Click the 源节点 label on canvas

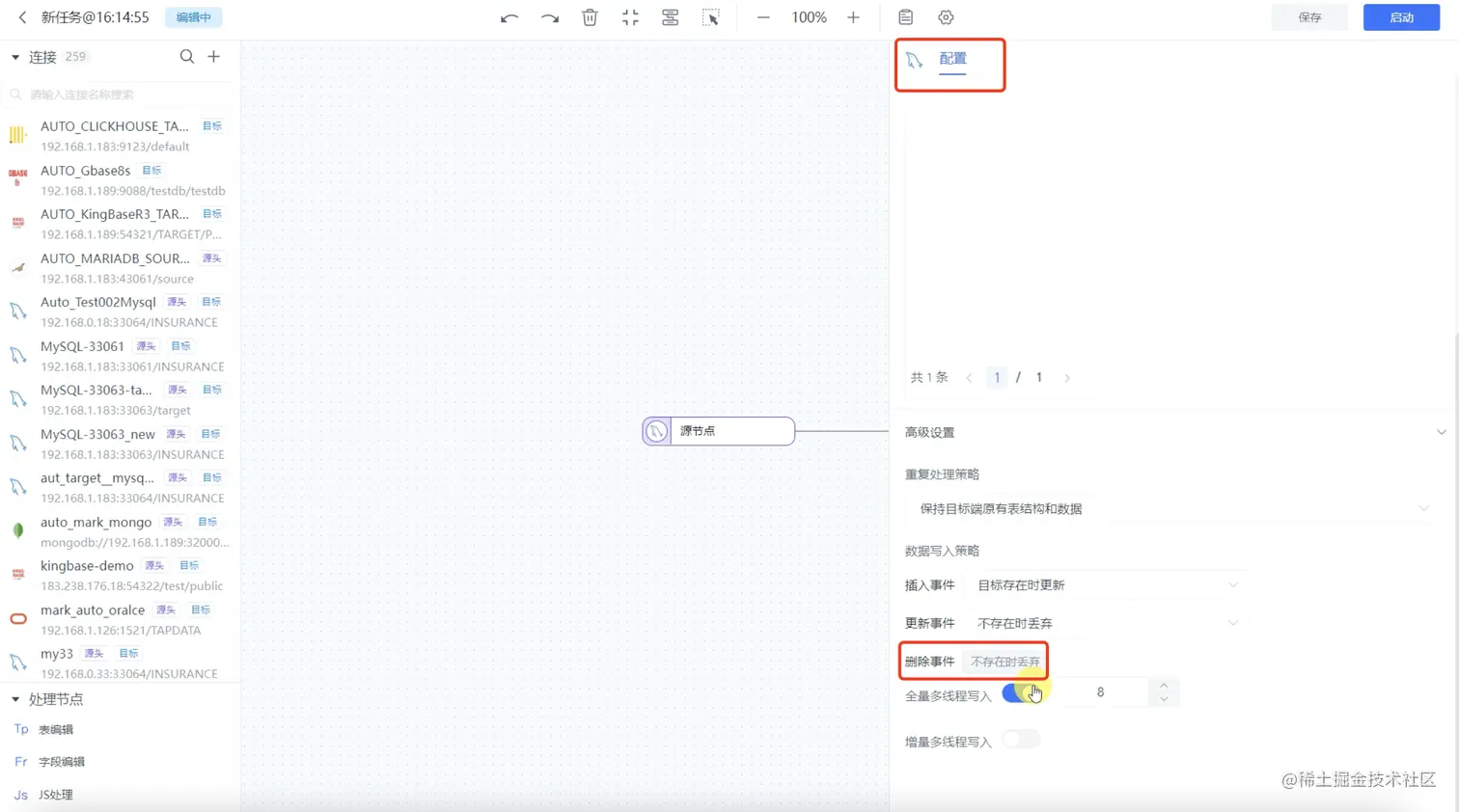tap(698, 431)
